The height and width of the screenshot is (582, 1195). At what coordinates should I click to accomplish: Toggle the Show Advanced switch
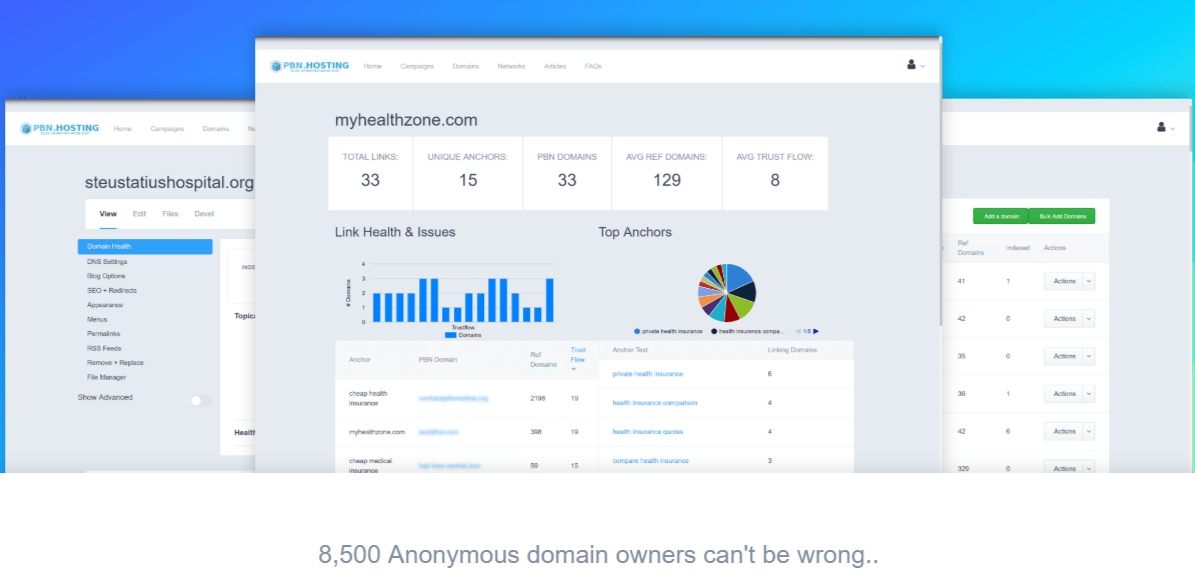(x=201, y=401)
